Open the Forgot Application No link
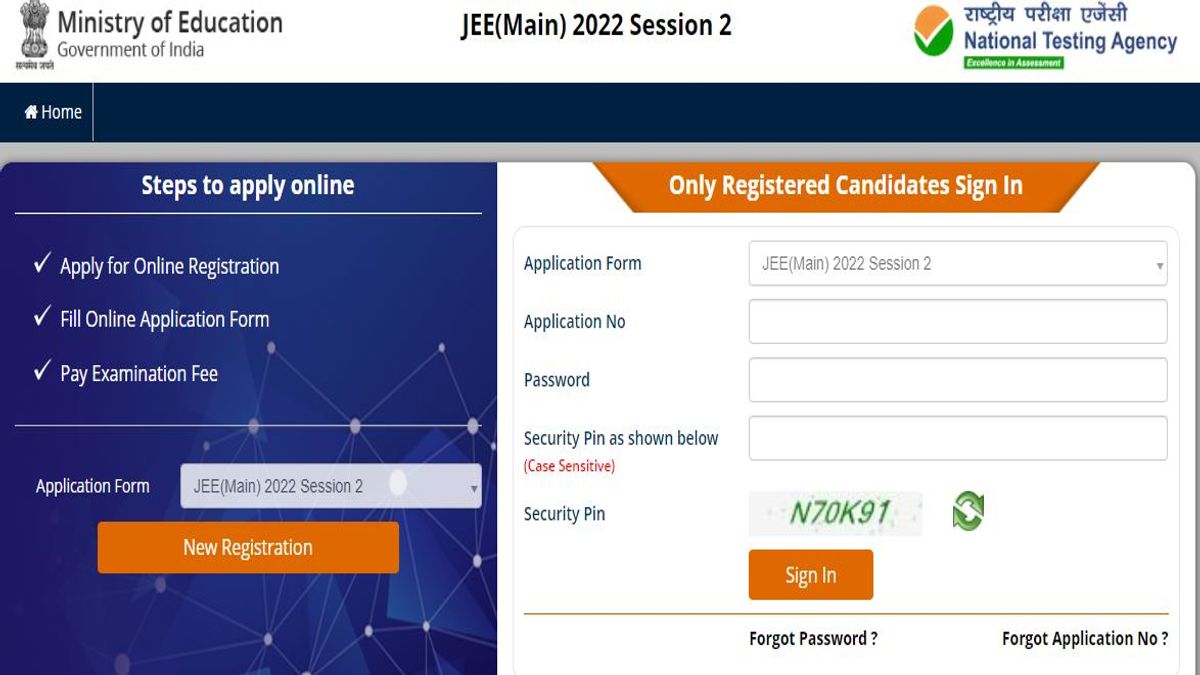Viewport: 1200px width, 675px height. coord(1082,638)
